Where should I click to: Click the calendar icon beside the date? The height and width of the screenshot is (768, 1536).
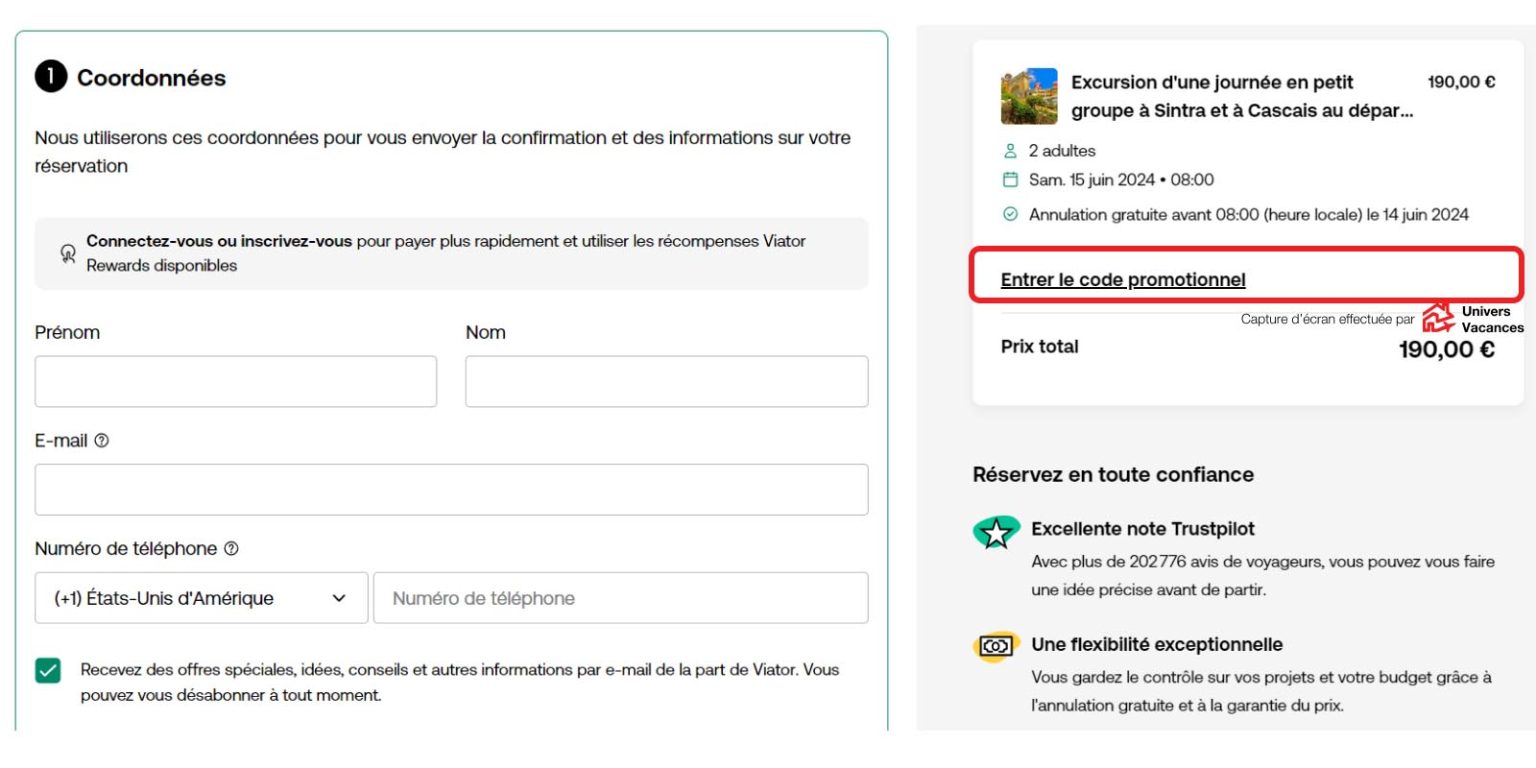point(1009,181)
